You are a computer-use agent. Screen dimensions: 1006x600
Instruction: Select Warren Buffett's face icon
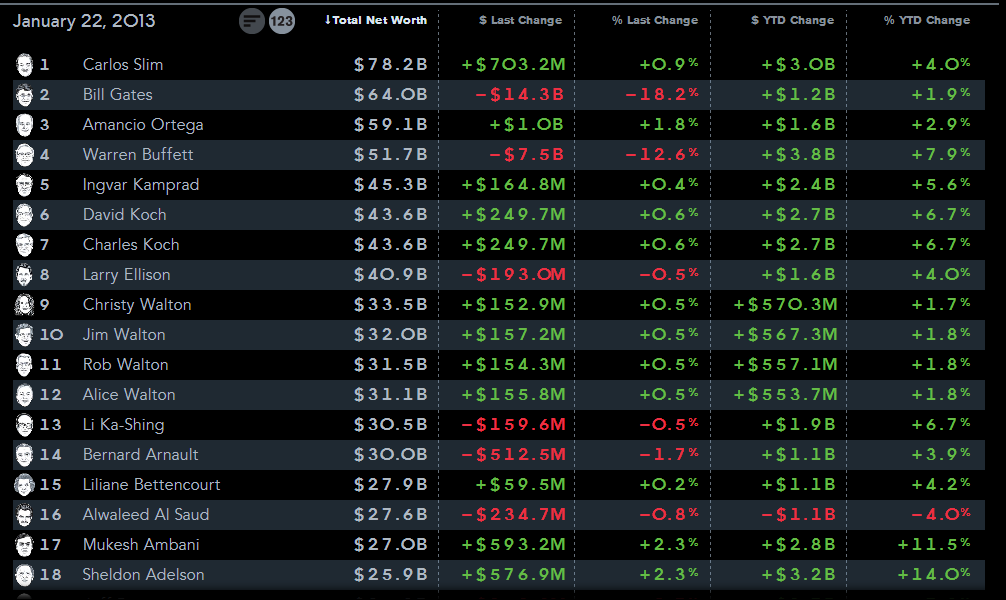click(x=24, y=155)
